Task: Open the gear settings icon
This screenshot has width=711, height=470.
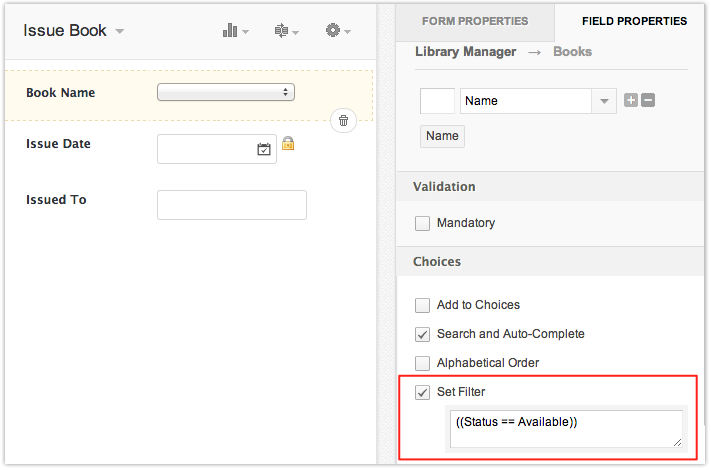Action: pyautogui.click(x=333, y=31)
